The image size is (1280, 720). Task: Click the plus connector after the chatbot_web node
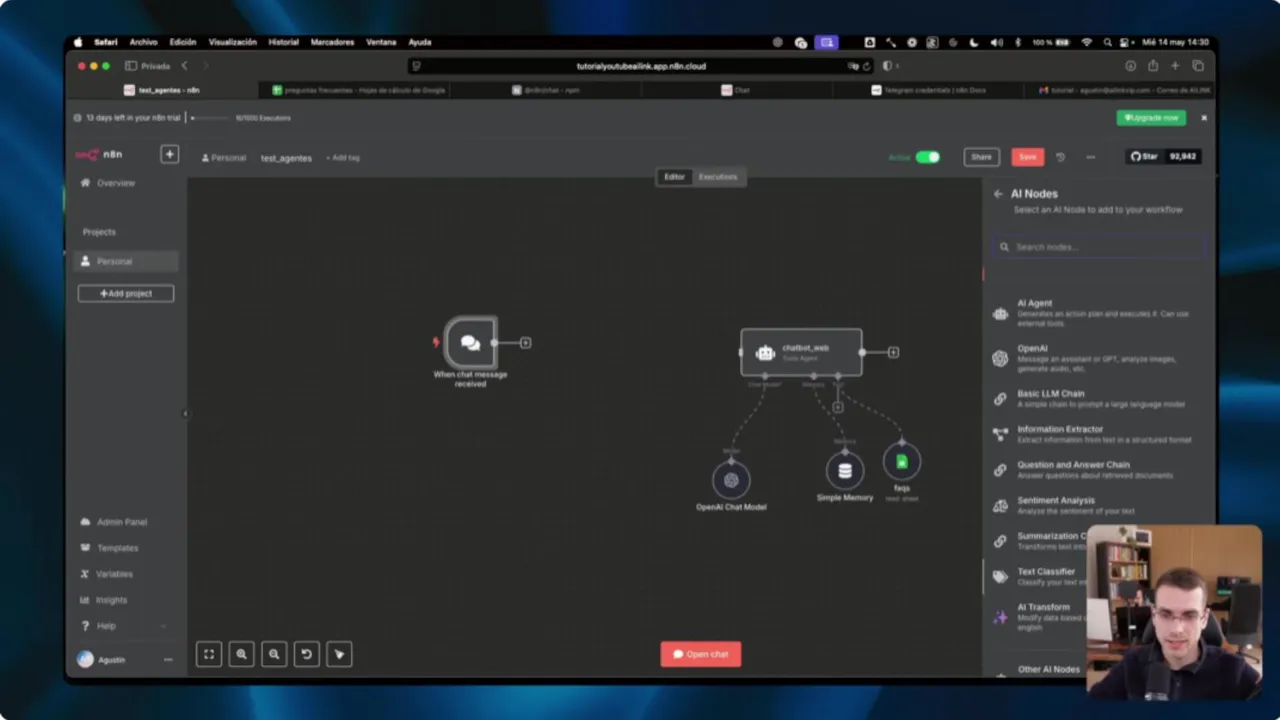pos(893,352)
